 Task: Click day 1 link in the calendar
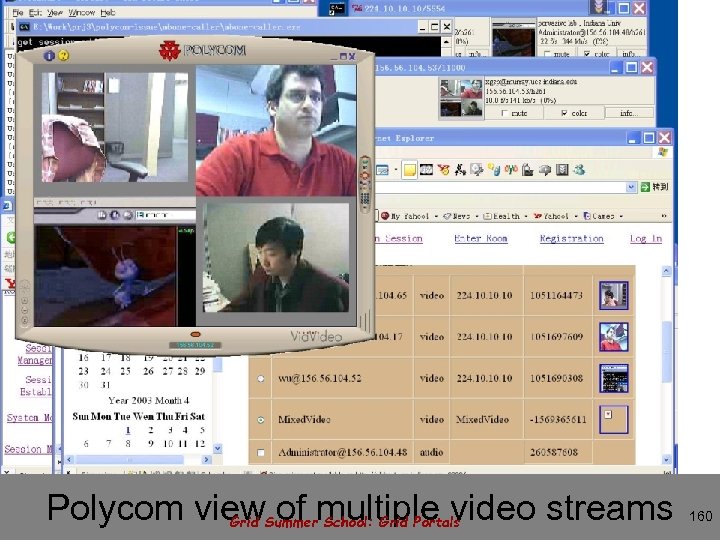point(128,430)
